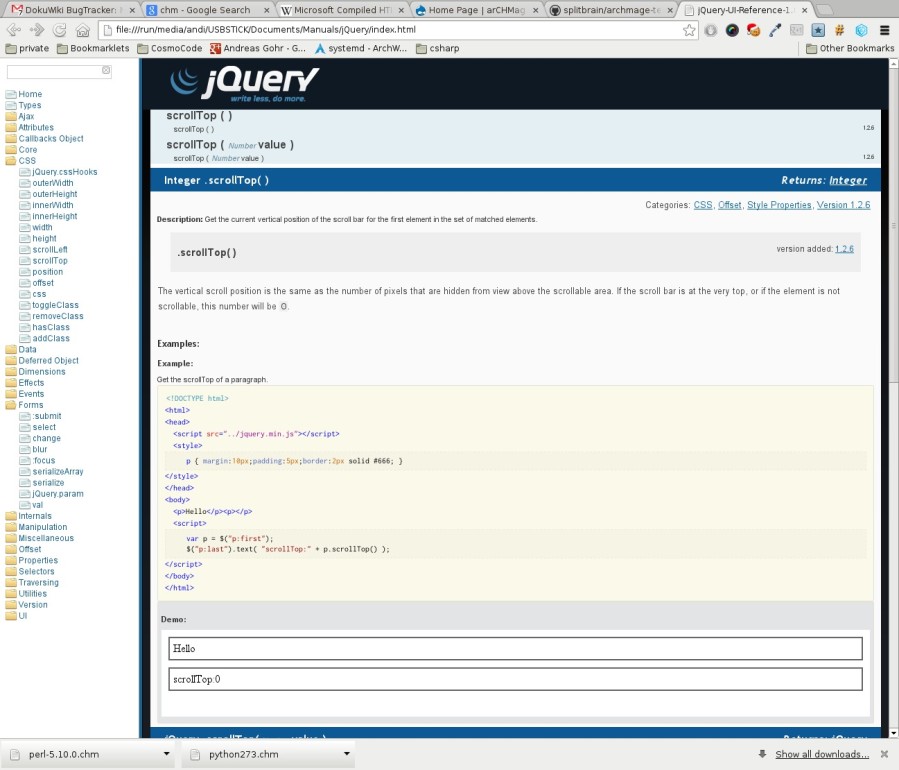Switch to the chm - Google Search tab

pos(205,10)
